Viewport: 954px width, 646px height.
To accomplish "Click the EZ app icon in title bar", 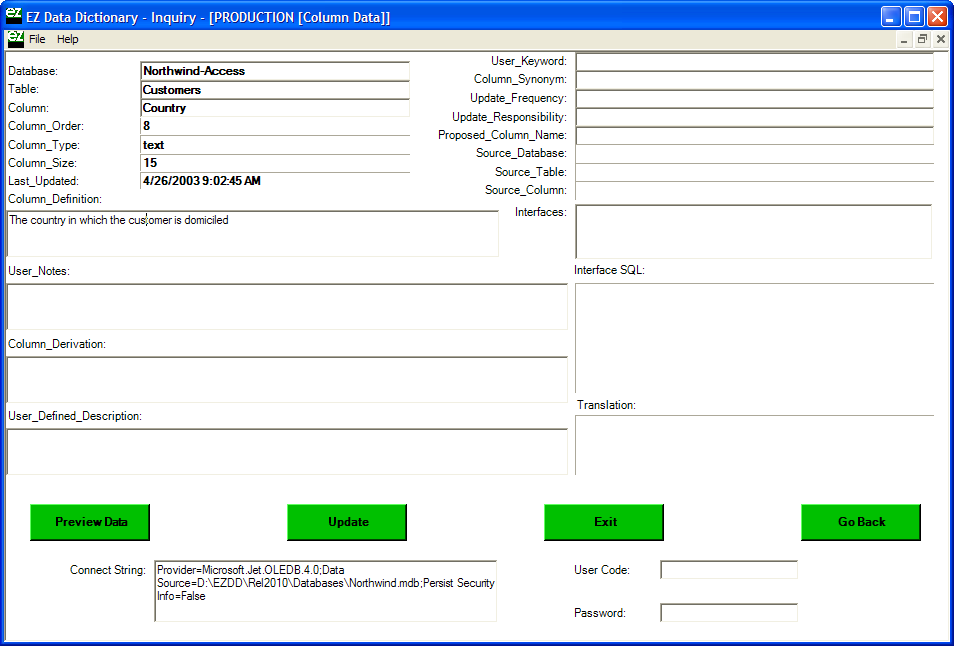I will pyautogui.click(x=14, y=16).
